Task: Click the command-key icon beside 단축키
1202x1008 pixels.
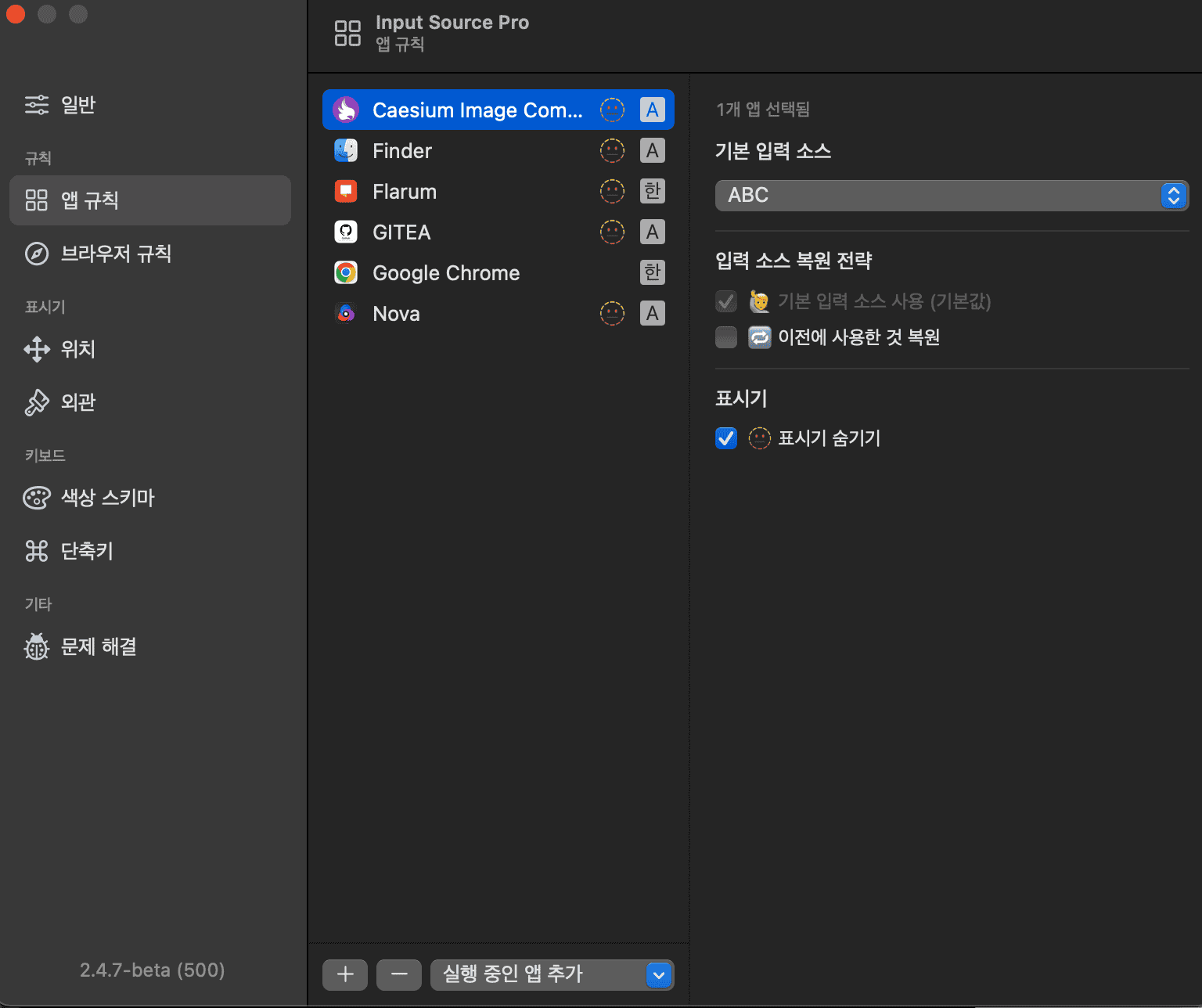Action: [x=37, y=551]
